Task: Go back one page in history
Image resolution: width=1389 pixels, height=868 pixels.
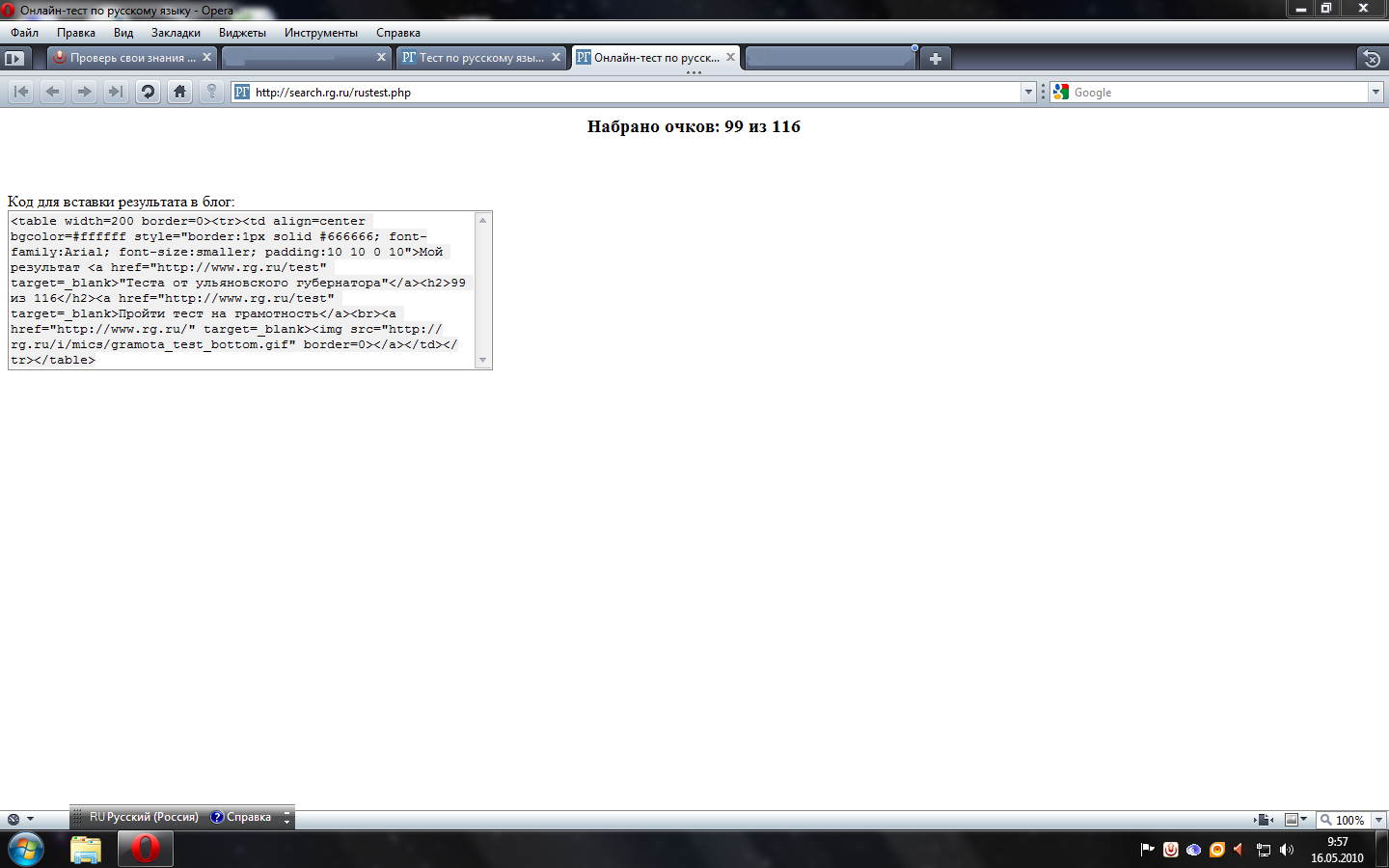Action: click(51, 92)
